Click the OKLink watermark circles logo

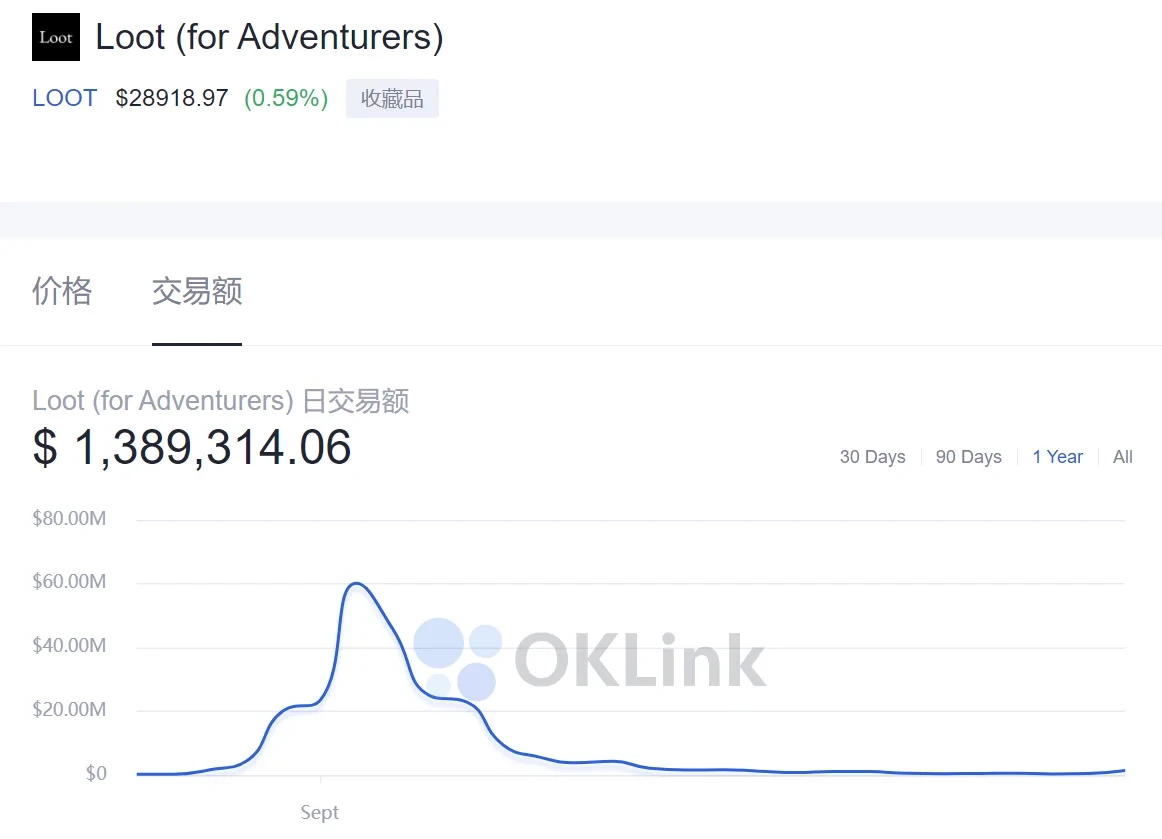(458, 658)
